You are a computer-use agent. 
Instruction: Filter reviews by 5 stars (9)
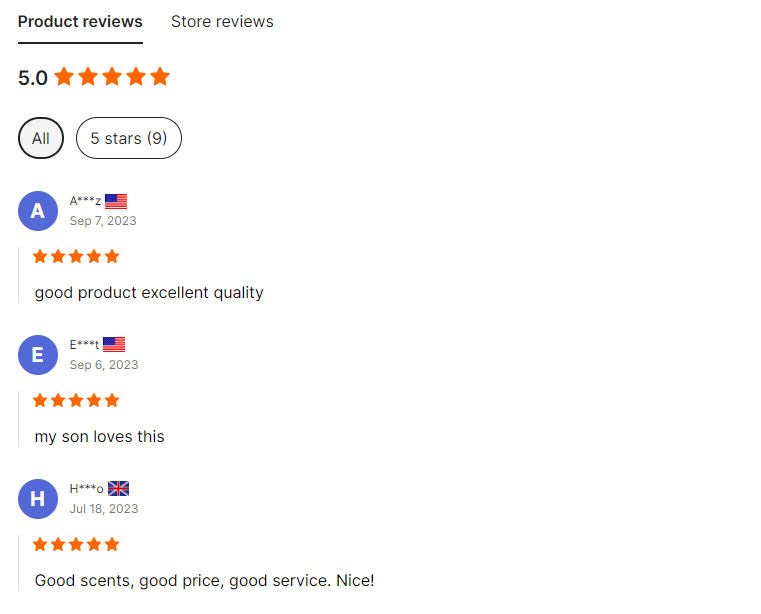pos(129,138)
